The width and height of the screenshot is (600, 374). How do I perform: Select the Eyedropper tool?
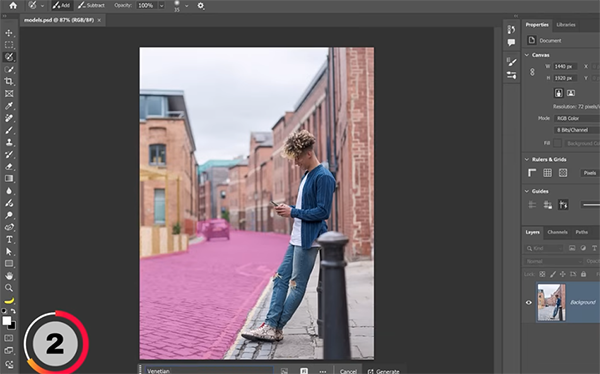(x=9, y=106)
